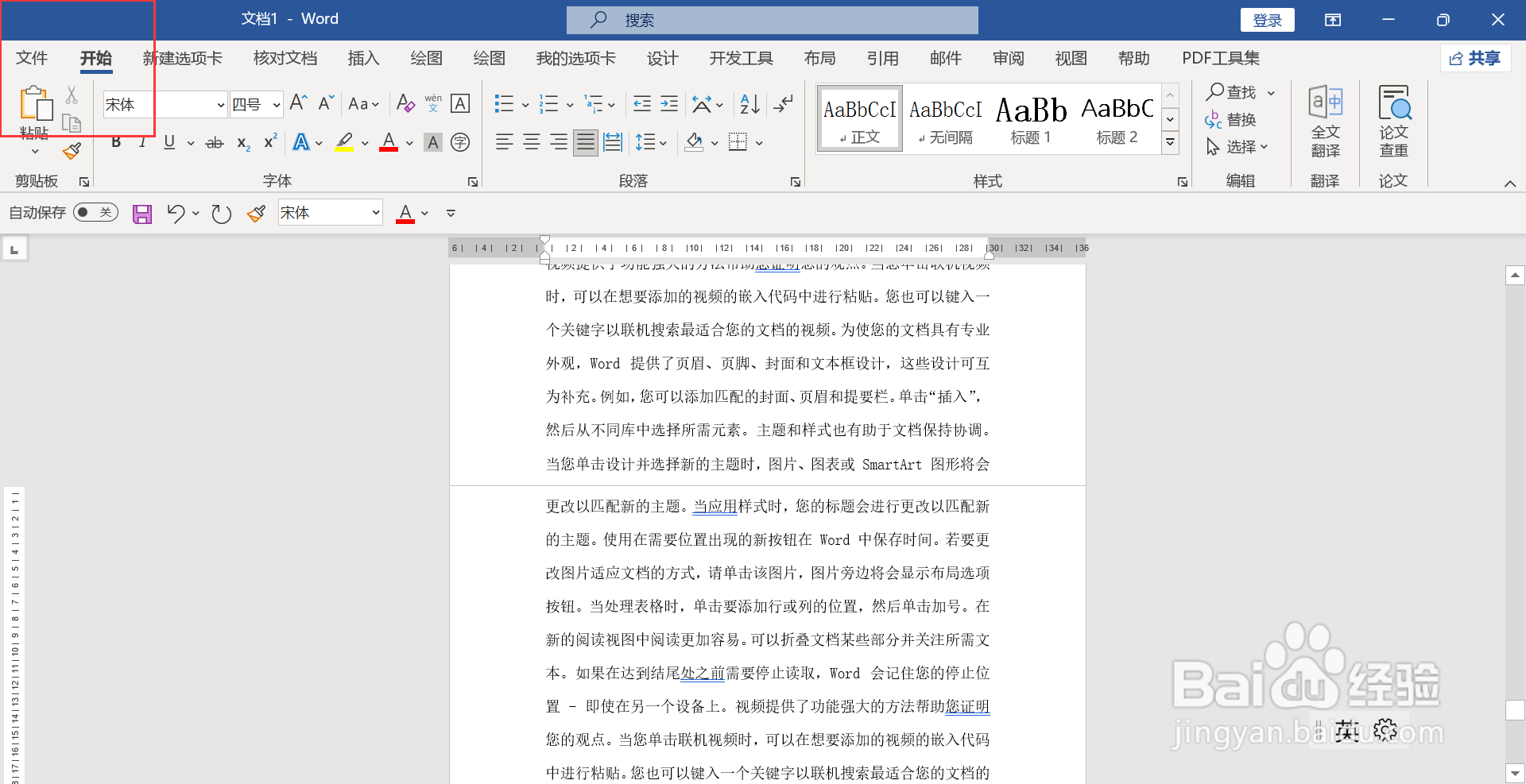Apply the Heading 2 (标题 2) style
The width and height of the screenshot is (1526, 784).
point(1117,118)
